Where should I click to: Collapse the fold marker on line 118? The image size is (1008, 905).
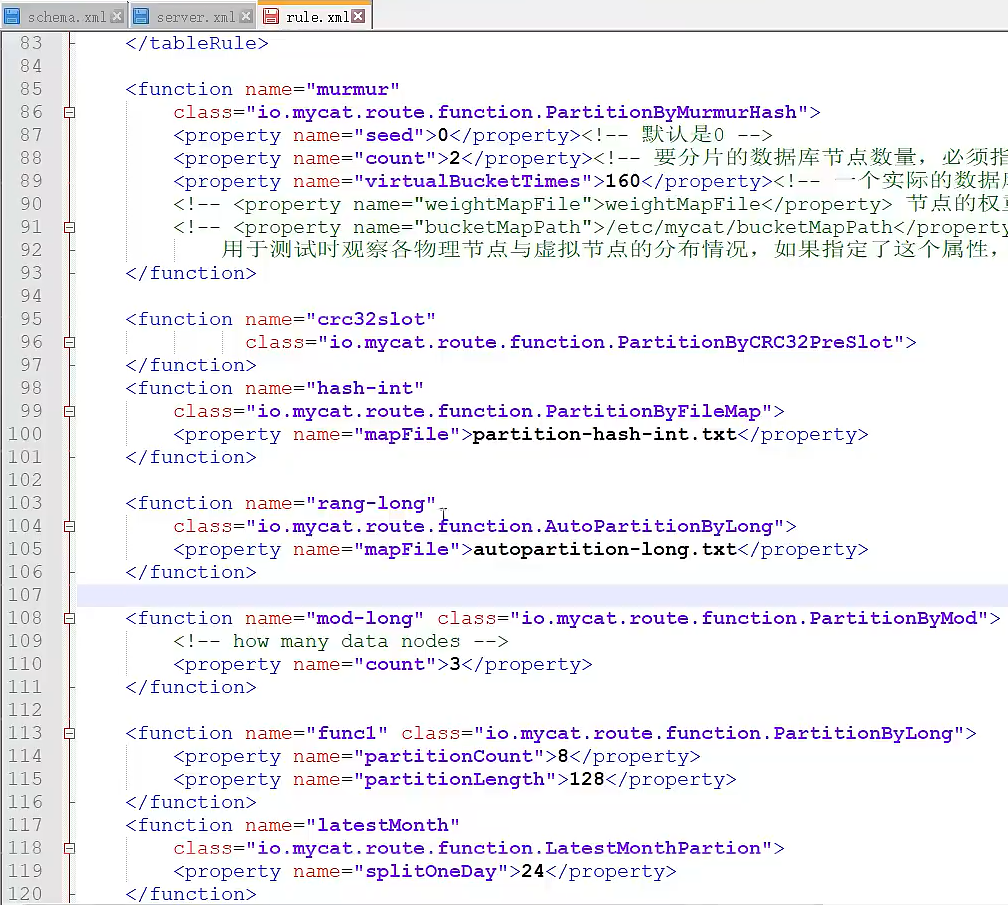(69, 848)
